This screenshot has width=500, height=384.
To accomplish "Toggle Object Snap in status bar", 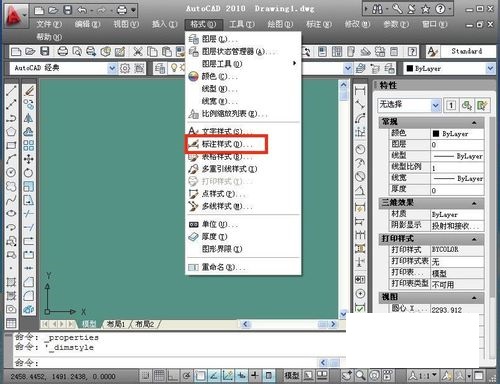I will click(200, 376).
